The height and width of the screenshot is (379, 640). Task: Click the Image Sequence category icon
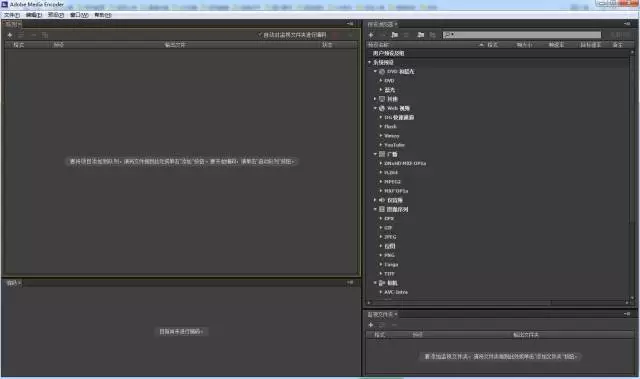[x=382, y=209]
